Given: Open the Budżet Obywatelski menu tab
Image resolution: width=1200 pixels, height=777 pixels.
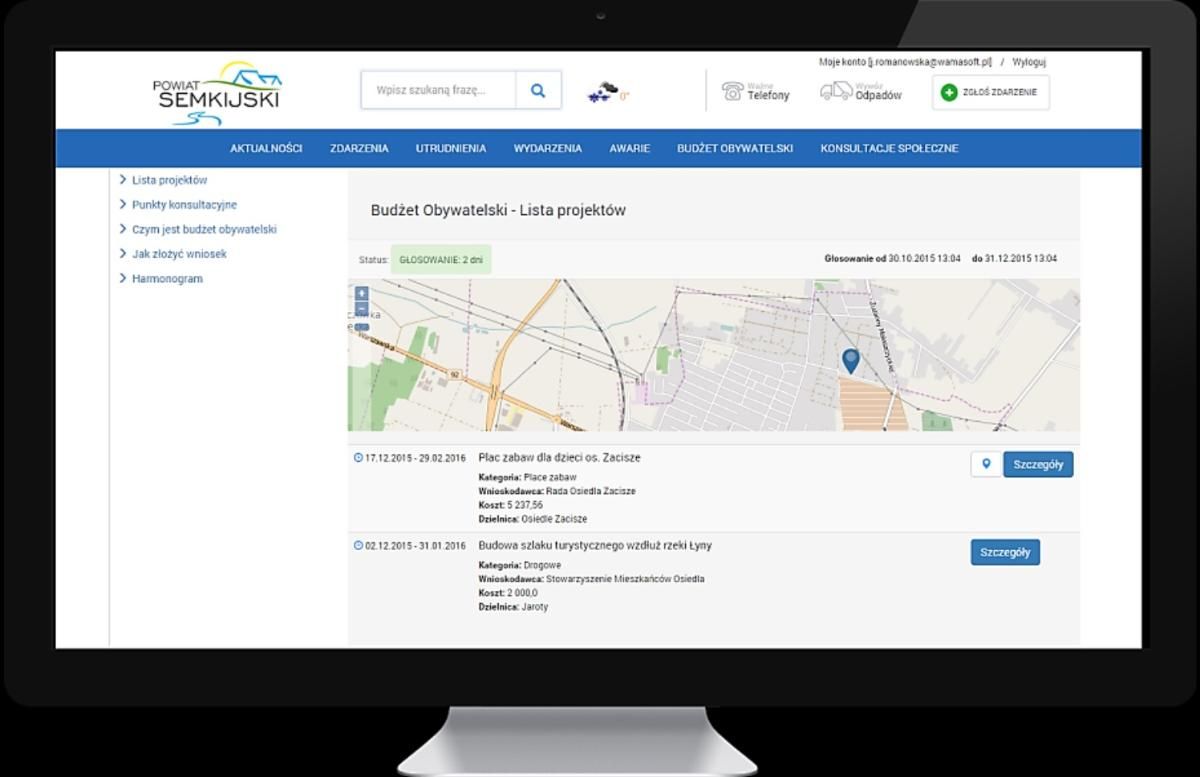Looking at the screenshot, I should pos(735,148).
